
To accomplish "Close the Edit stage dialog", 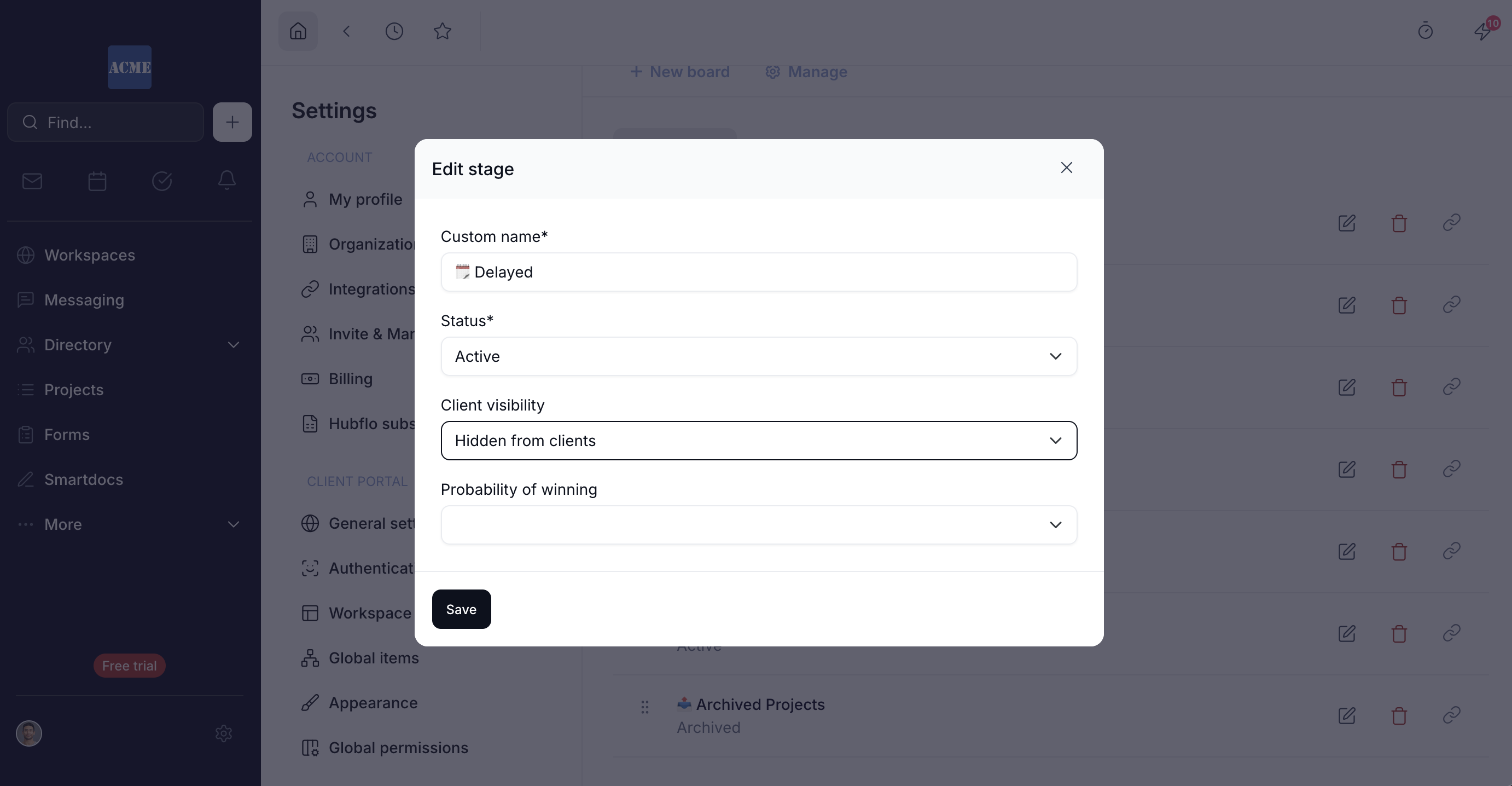I will (1066, 168).
